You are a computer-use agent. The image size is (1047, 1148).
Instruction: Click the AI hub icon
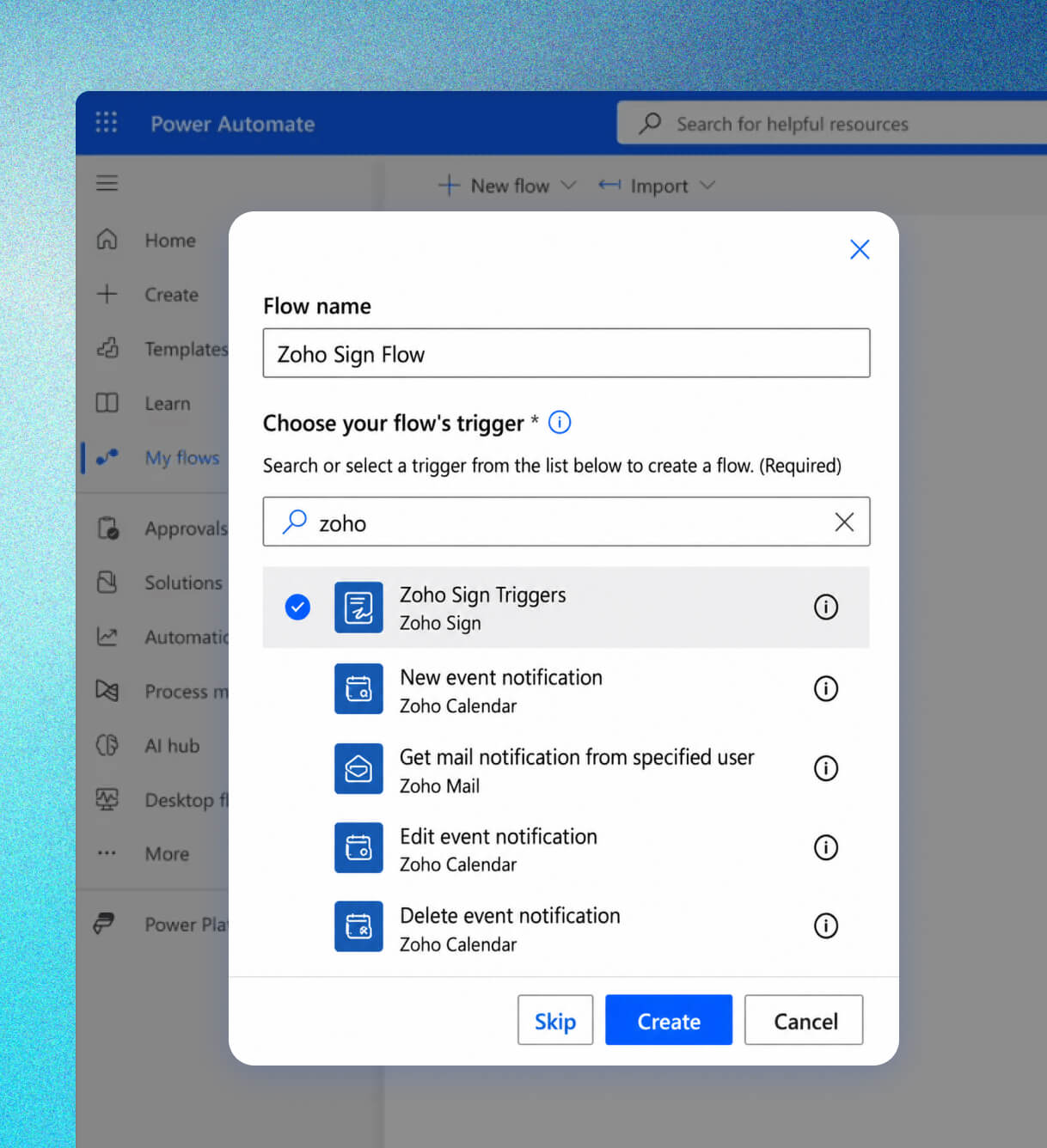[107, 744]
